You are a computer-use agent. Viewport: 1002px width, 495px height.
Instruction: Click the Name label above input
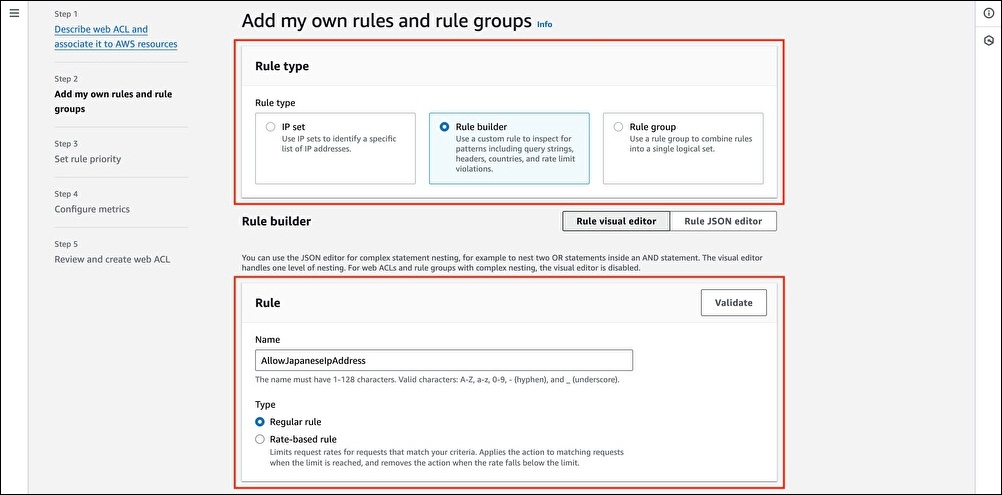(267, 339)
